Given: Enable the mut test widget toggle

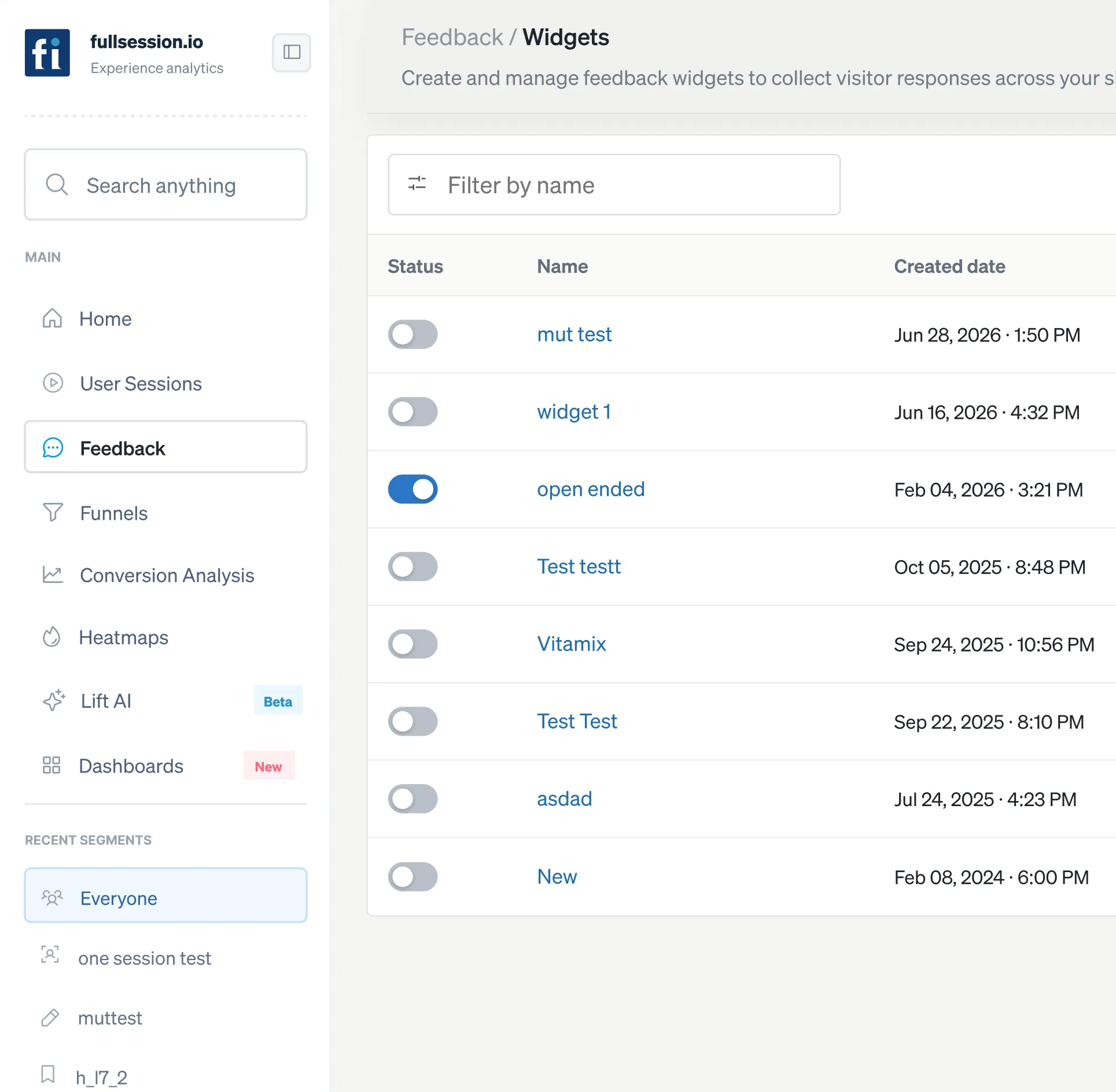Looking at the screenshot, I should click(x=412, y=334).
